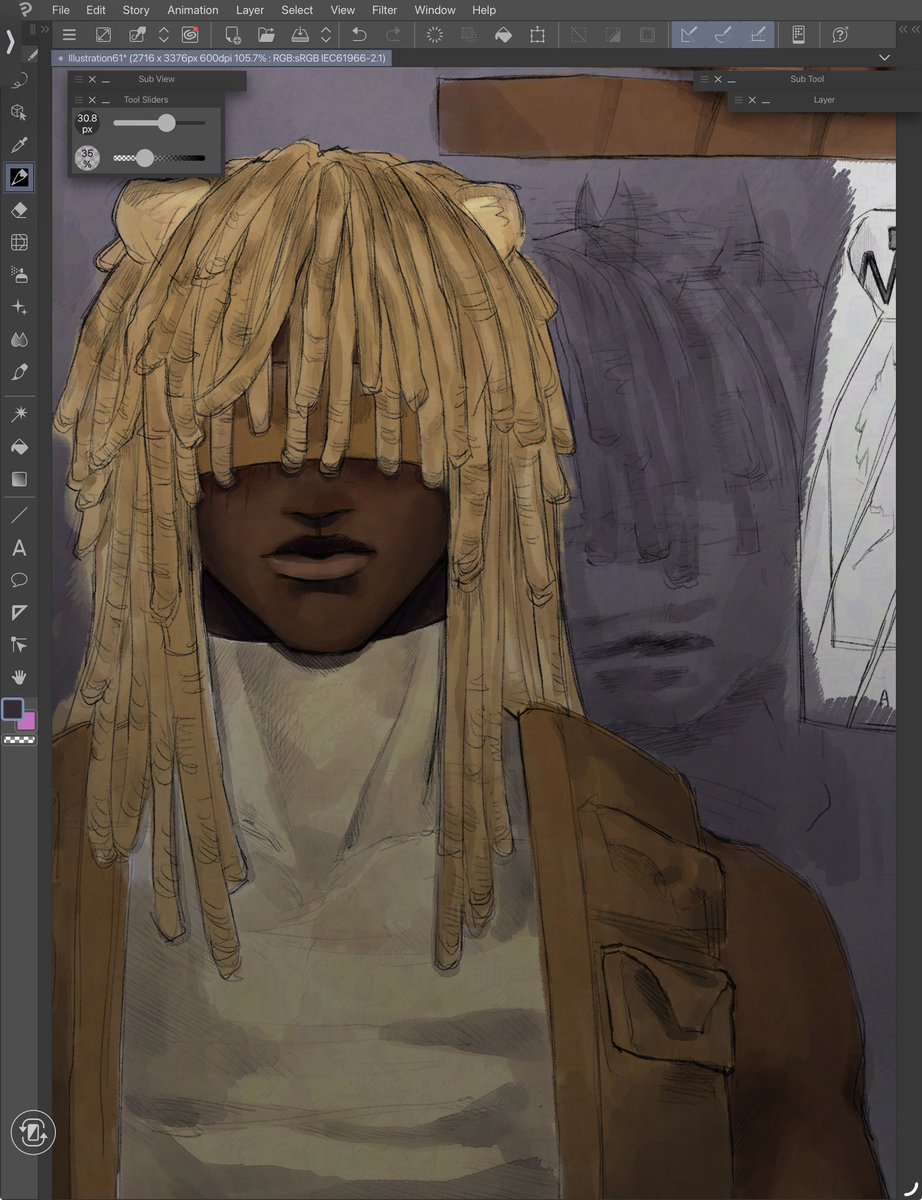Select the Illustration61 canvas tab
This screenshot has height=1200, width=922.
pyautogui.click(x=221, y=58)
